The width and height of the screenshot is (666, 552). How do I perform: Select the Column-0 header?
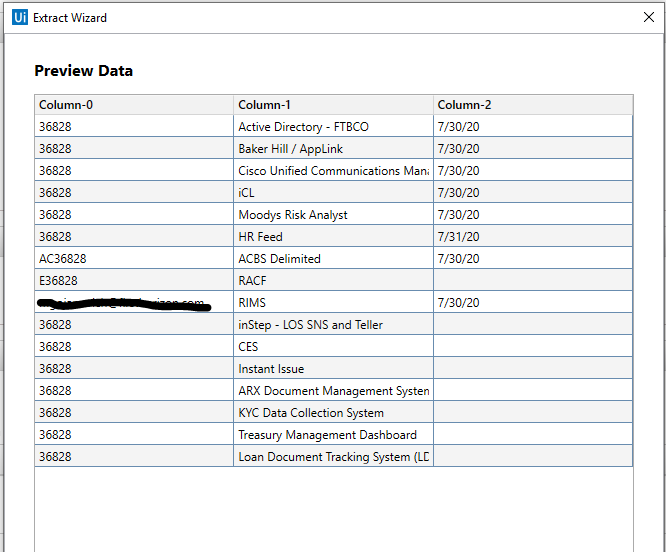click(134, 105)
